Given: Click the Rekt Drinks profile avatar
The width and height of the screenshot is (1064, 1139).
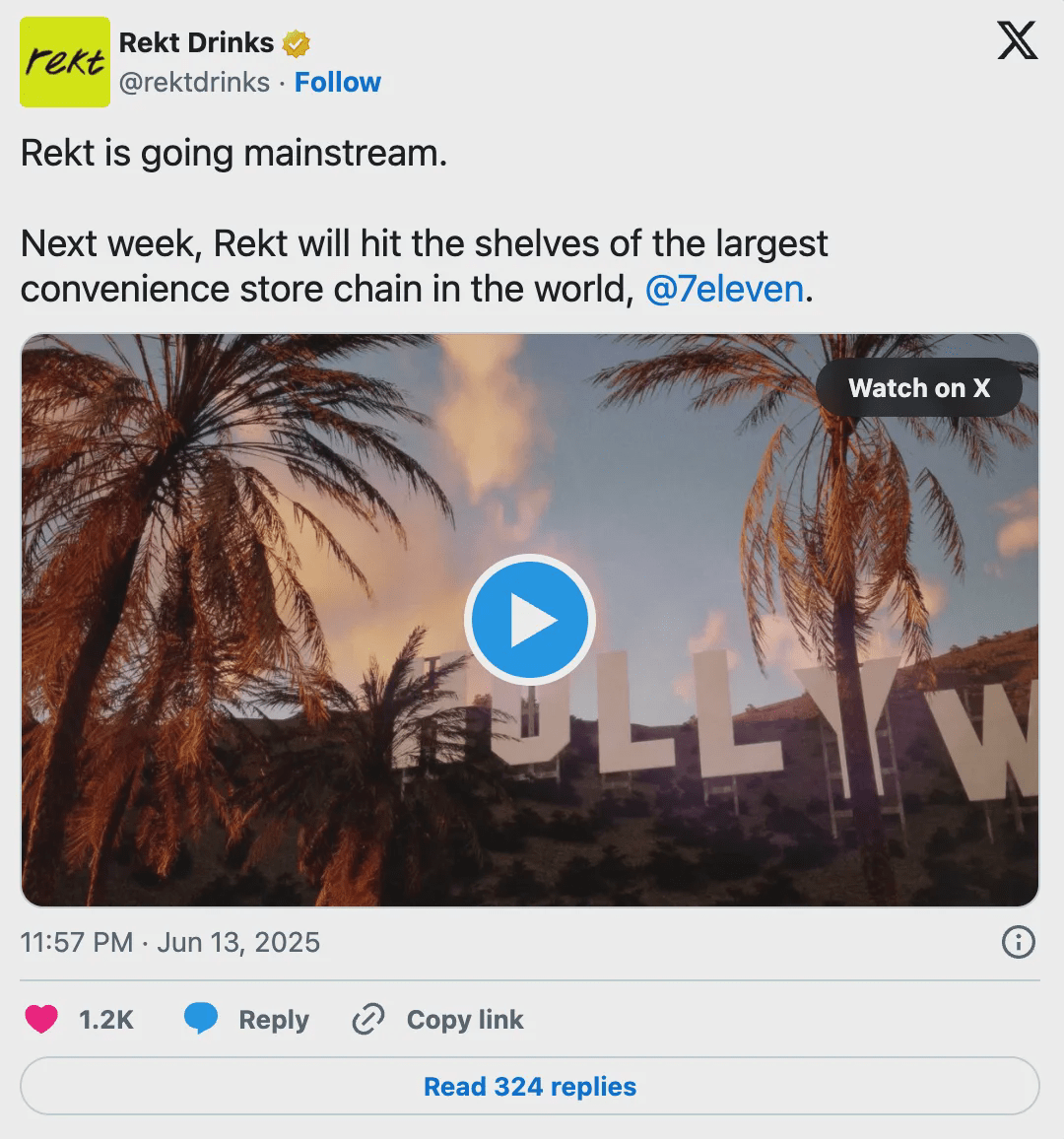Looking at the screenshot, I should tap(65, 62).
